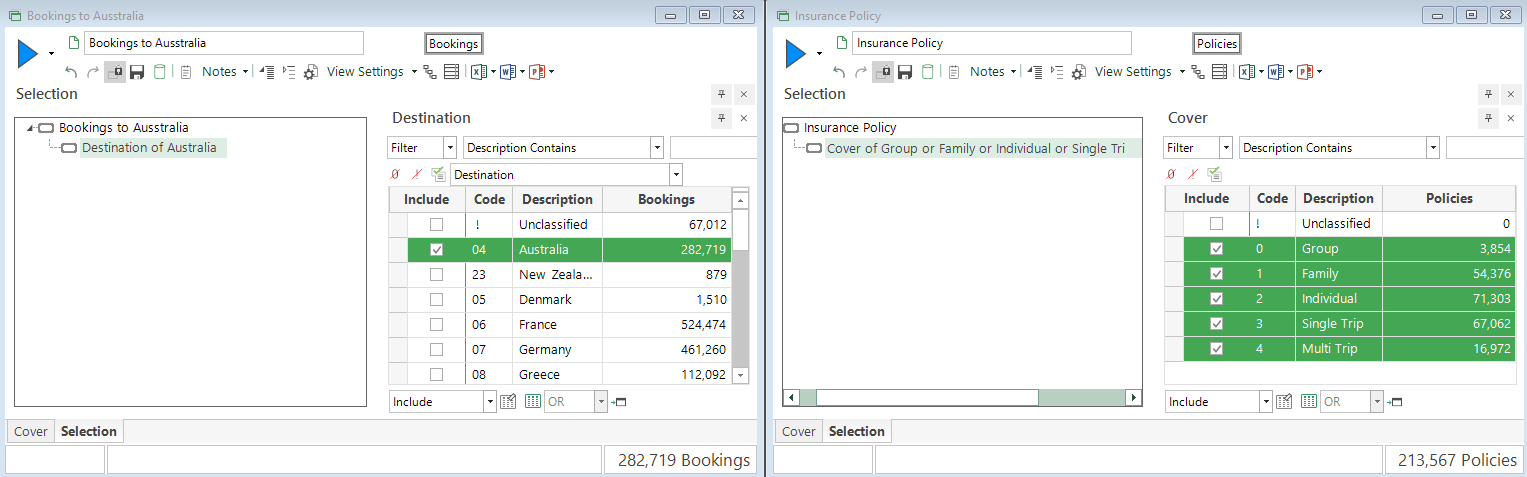Tick the New Zealand row checkbox
The image size is (1527, 477).
point(436,275)
